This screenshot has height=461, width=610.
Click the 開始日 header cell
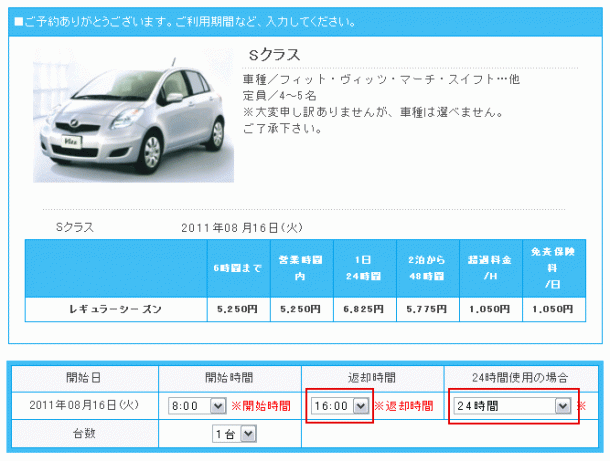click(x=84, y=378)
